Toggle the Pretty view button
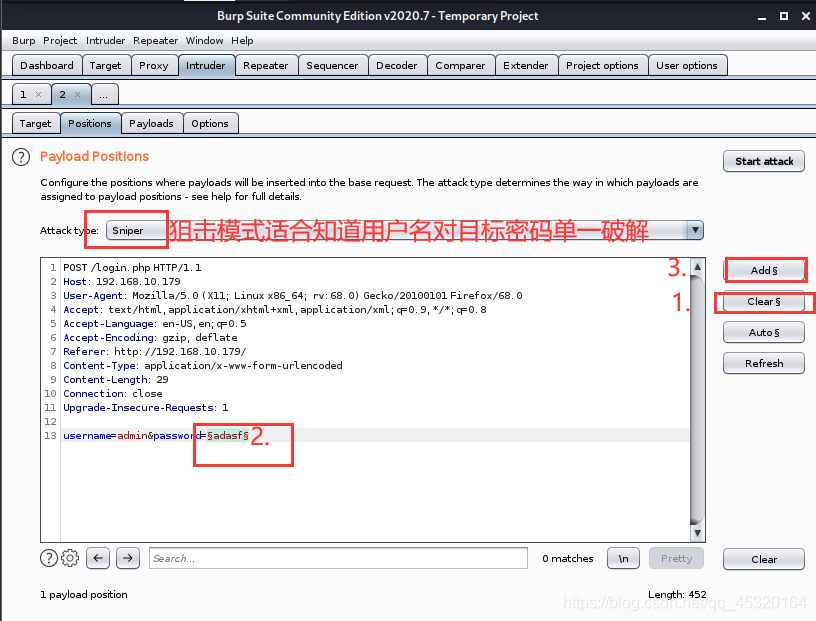Image resolution: width=816 pixels, height=621 pixels. click(x=677, y=559)
